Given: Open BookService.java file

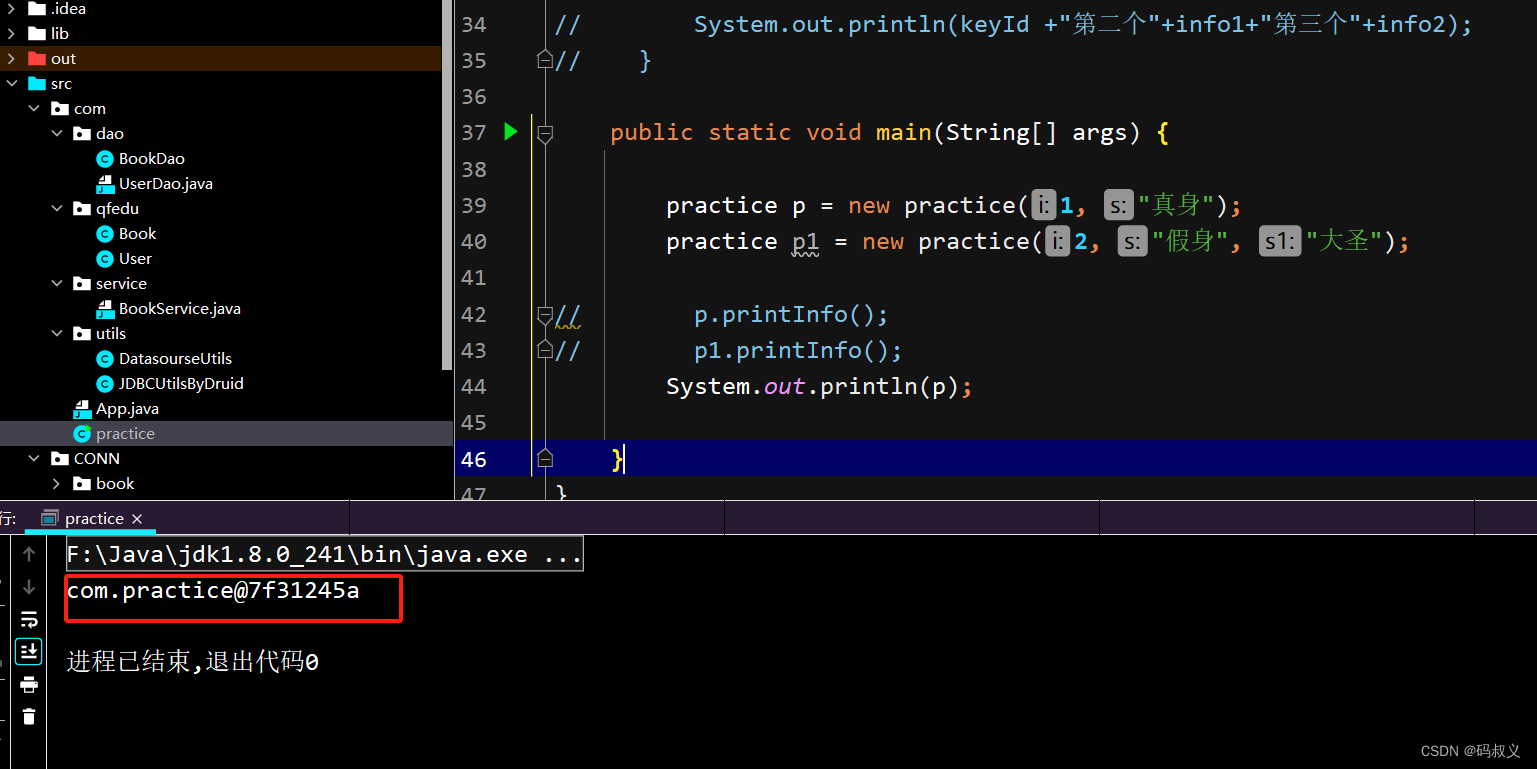Looking at the screenshot, I should coord(179,309).
